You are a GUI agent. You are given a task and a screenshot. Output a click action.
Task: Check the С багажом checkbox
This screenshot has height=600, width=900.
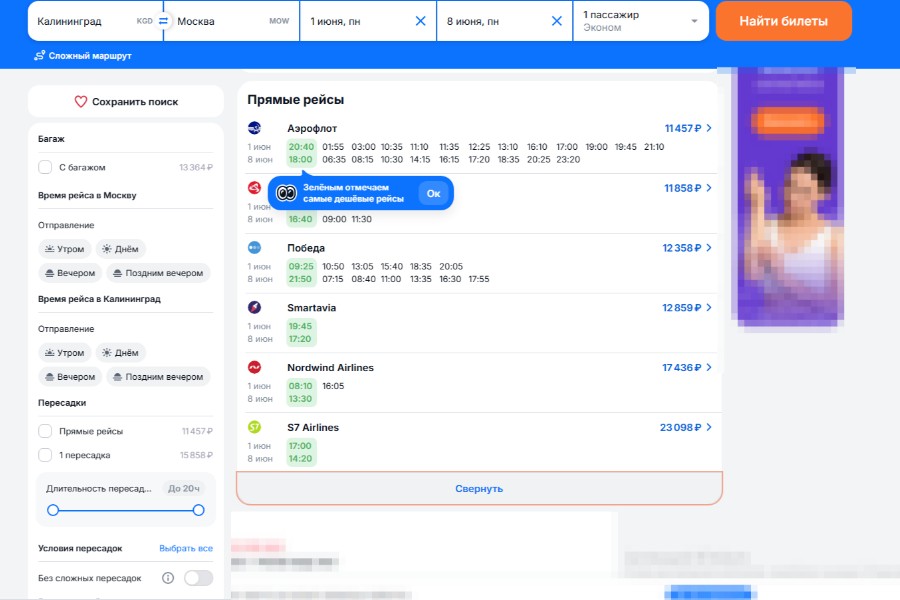pyautogui.click(x=45, y=167)
